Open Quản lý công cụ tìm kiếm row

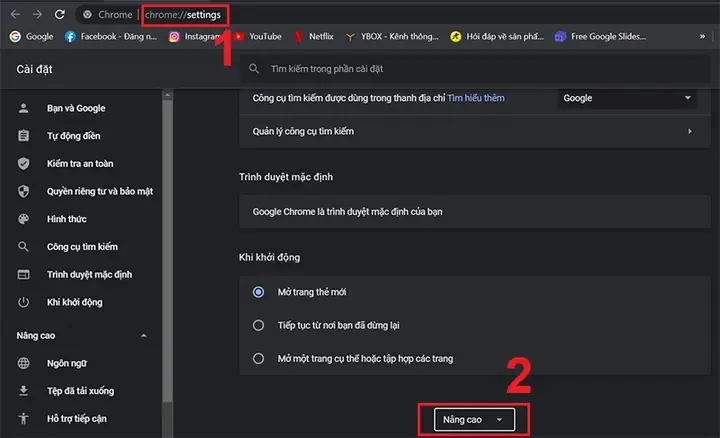(x=474, y=131)
